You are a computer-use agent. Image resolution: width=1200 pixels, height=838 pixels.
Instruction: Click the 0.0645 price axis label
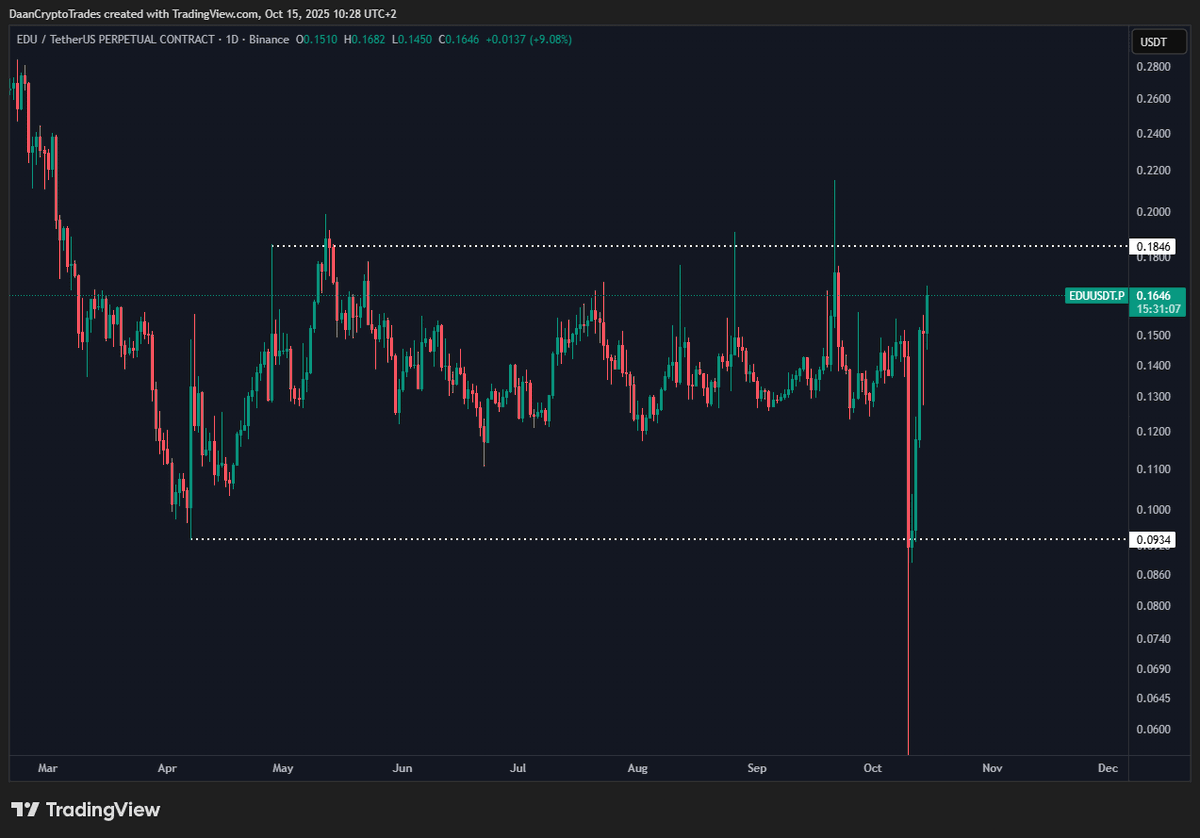[1153, 697]
